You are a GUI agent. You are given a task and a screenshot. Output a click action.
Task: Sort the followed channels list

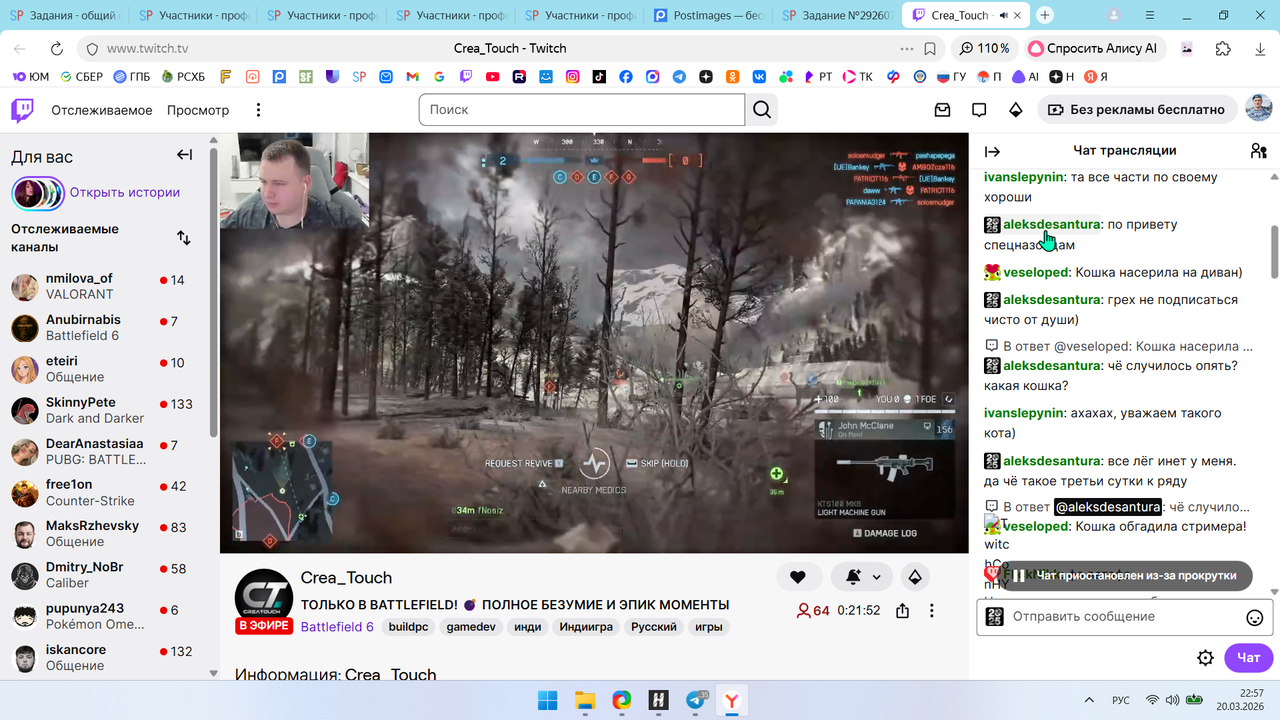click(x=184, y=238)
